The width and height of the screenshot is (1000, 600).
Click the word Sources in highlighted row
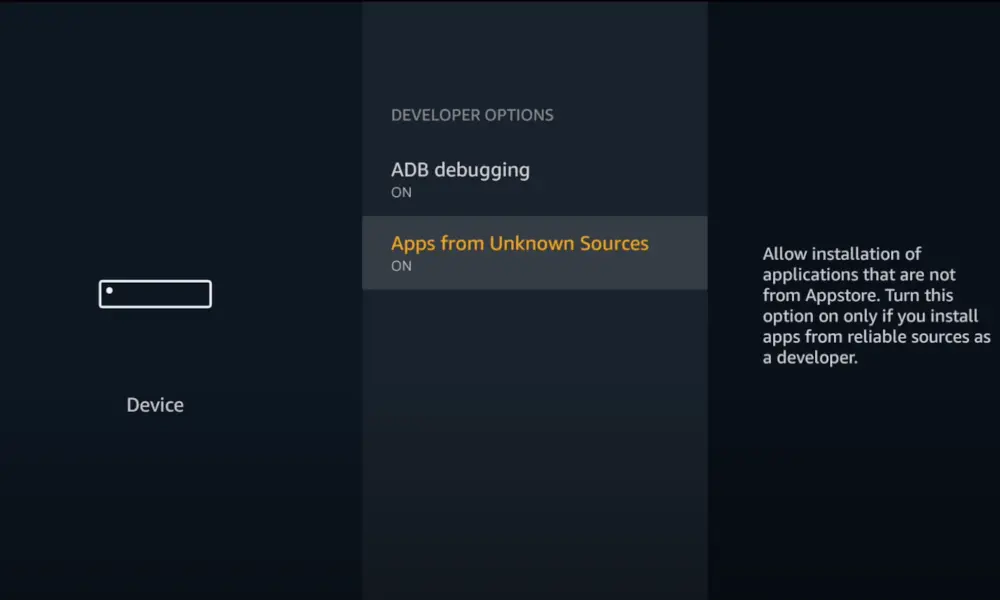point(614,244)
